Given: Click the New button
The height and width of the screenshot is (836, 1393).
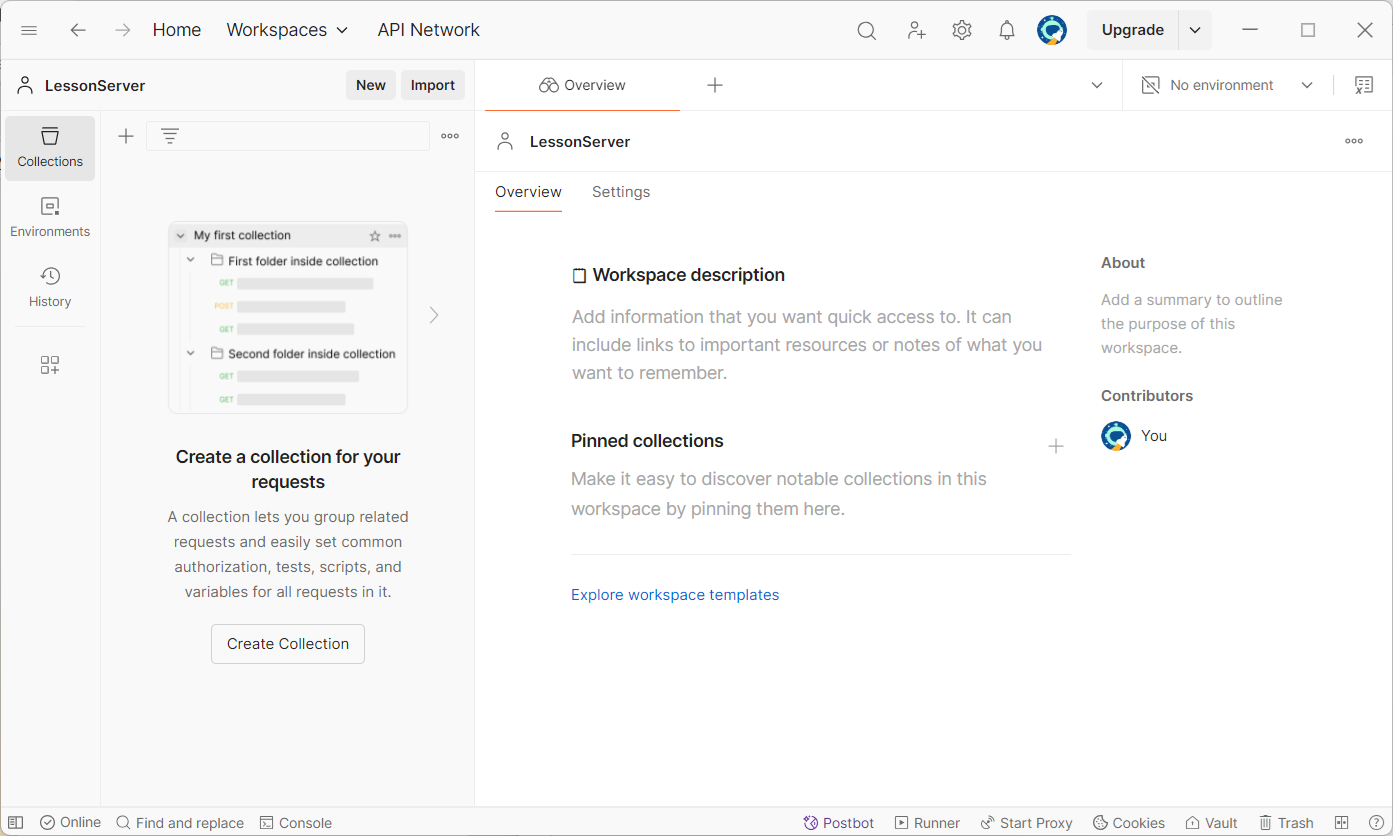Looking at the screenshot, I should [x=371, y=85].
